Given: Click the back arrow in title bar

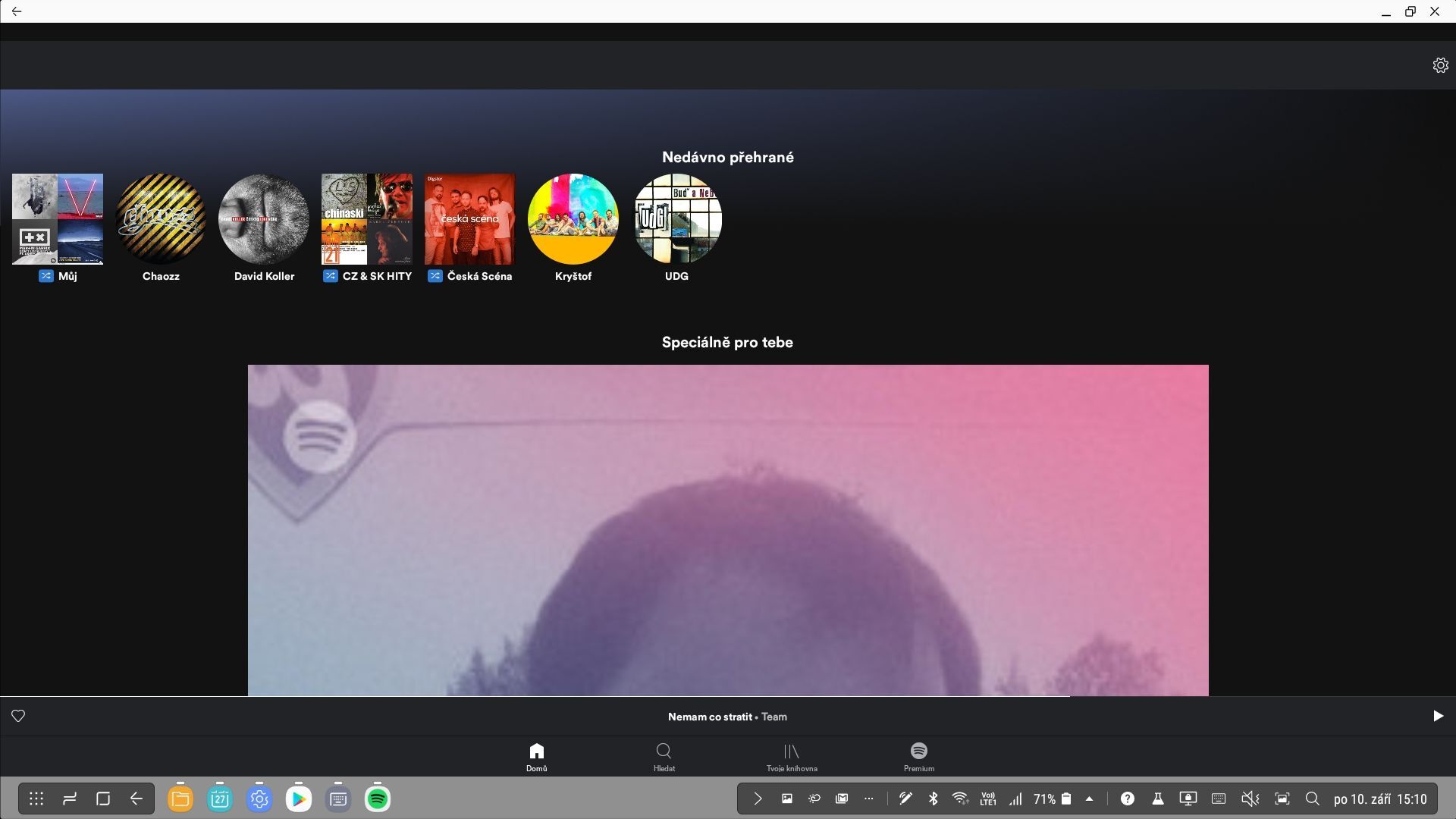Looking at the screenshot, I should point(17,11).
